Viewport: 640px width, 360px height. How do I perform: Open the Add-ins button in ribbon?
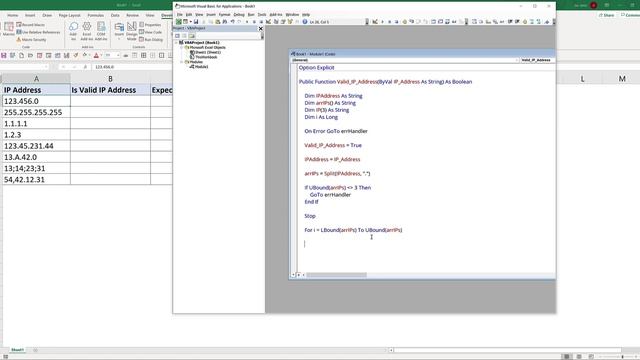(x=73, y=31)
